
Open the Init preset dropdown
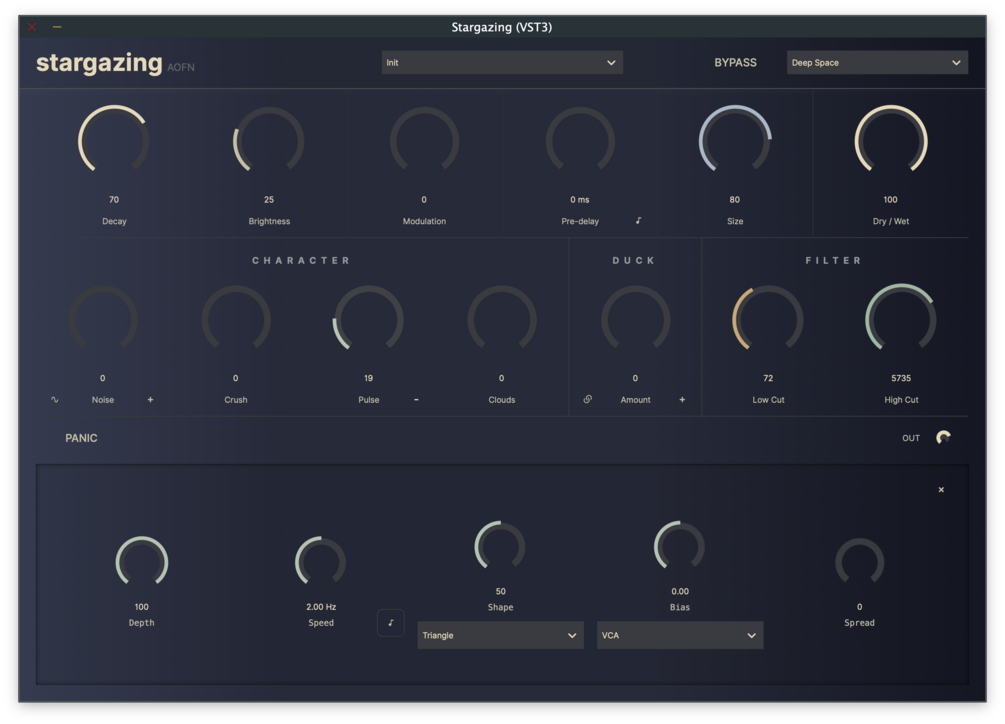click(502, 63)
